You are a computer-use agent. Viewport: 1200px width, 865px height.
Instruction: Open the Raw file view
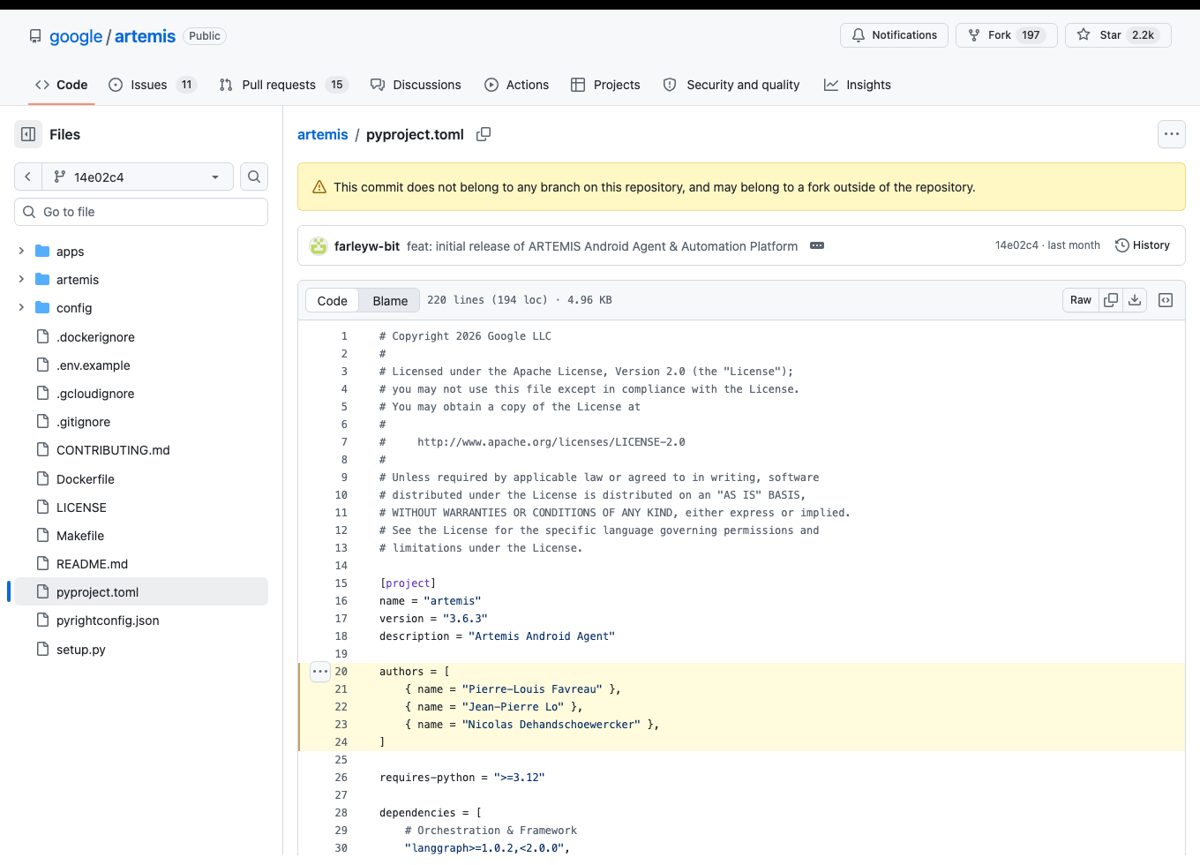coord(1080,300)
